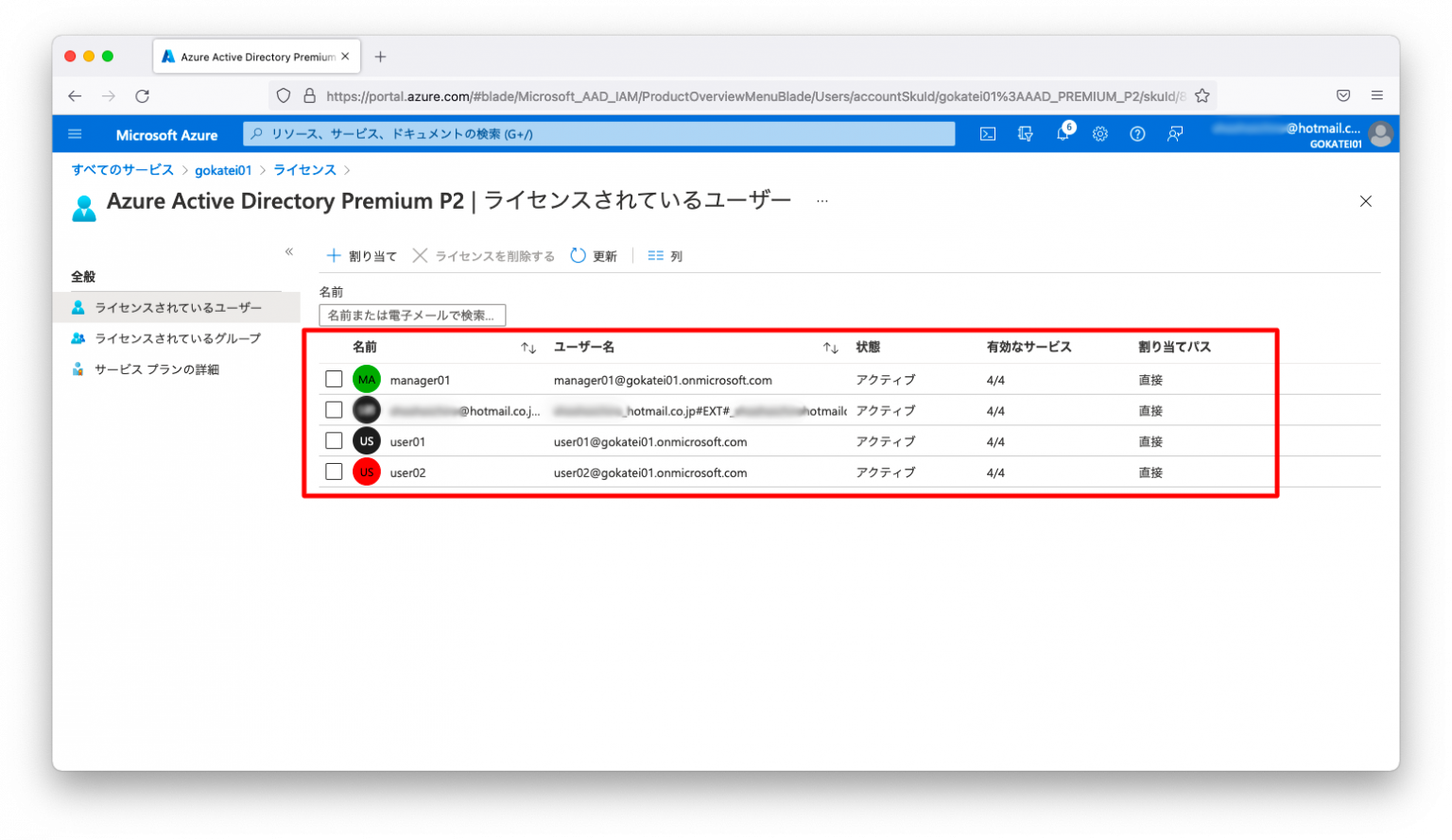The height and width of the screenshot is (840, 1452).
Task: Refresh the list with the 更新 icon
Action: pos(593,255)
